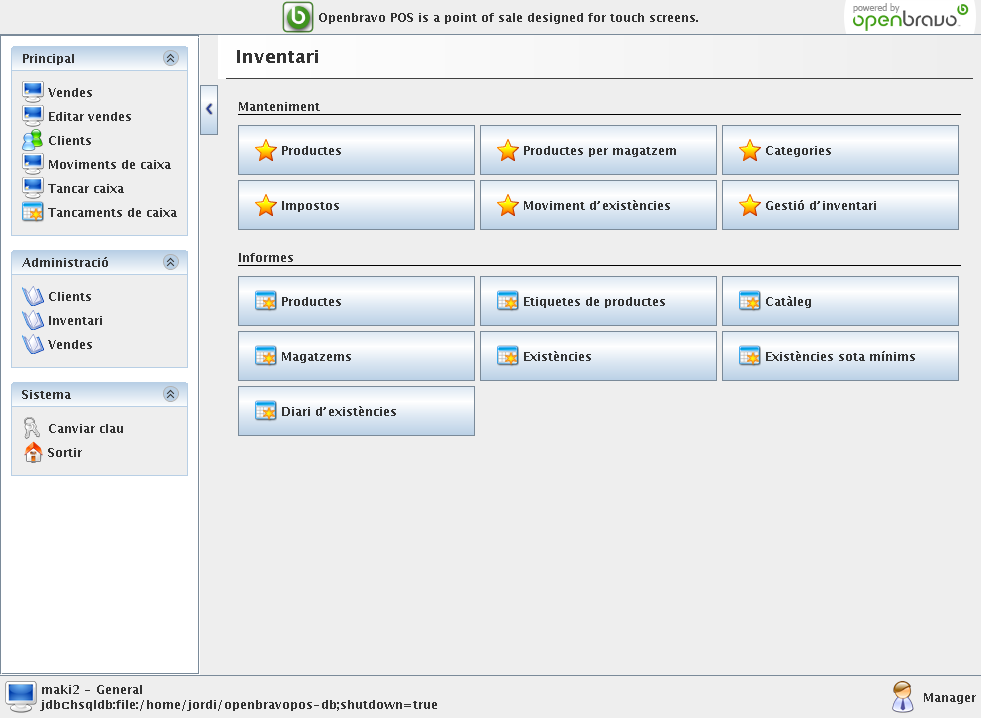Open Tancaments de caixa entry

112,213
